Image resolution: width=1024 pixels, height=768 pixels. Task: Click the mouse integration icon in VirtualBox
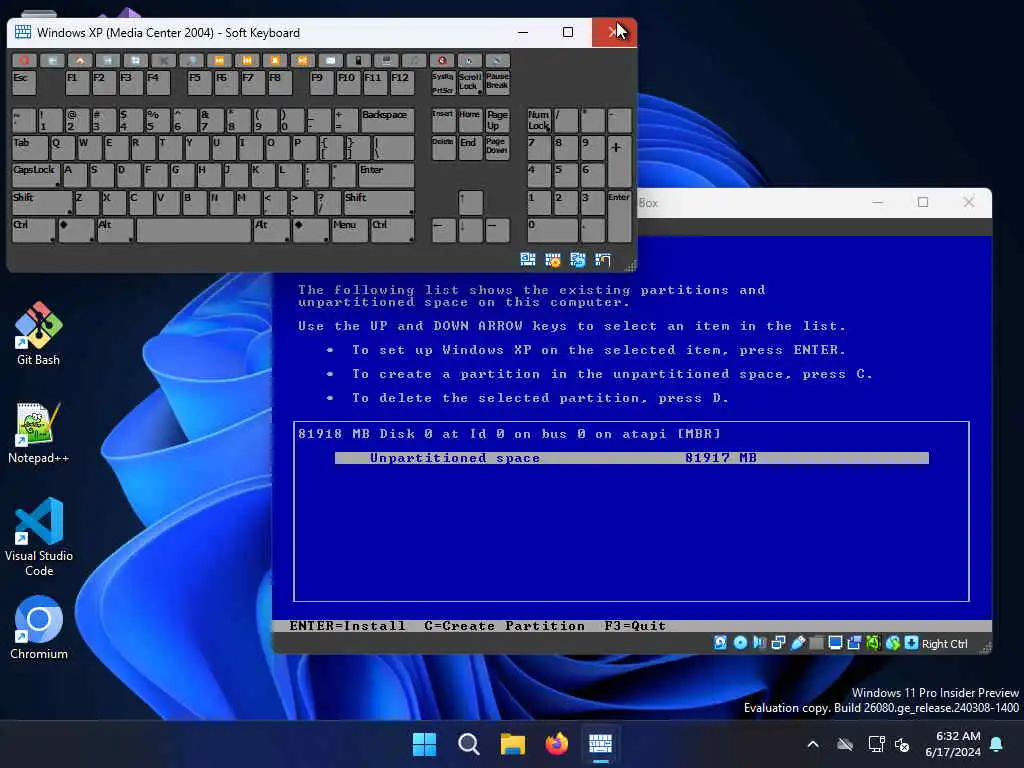pyautogui.click(x=893, y=643)
